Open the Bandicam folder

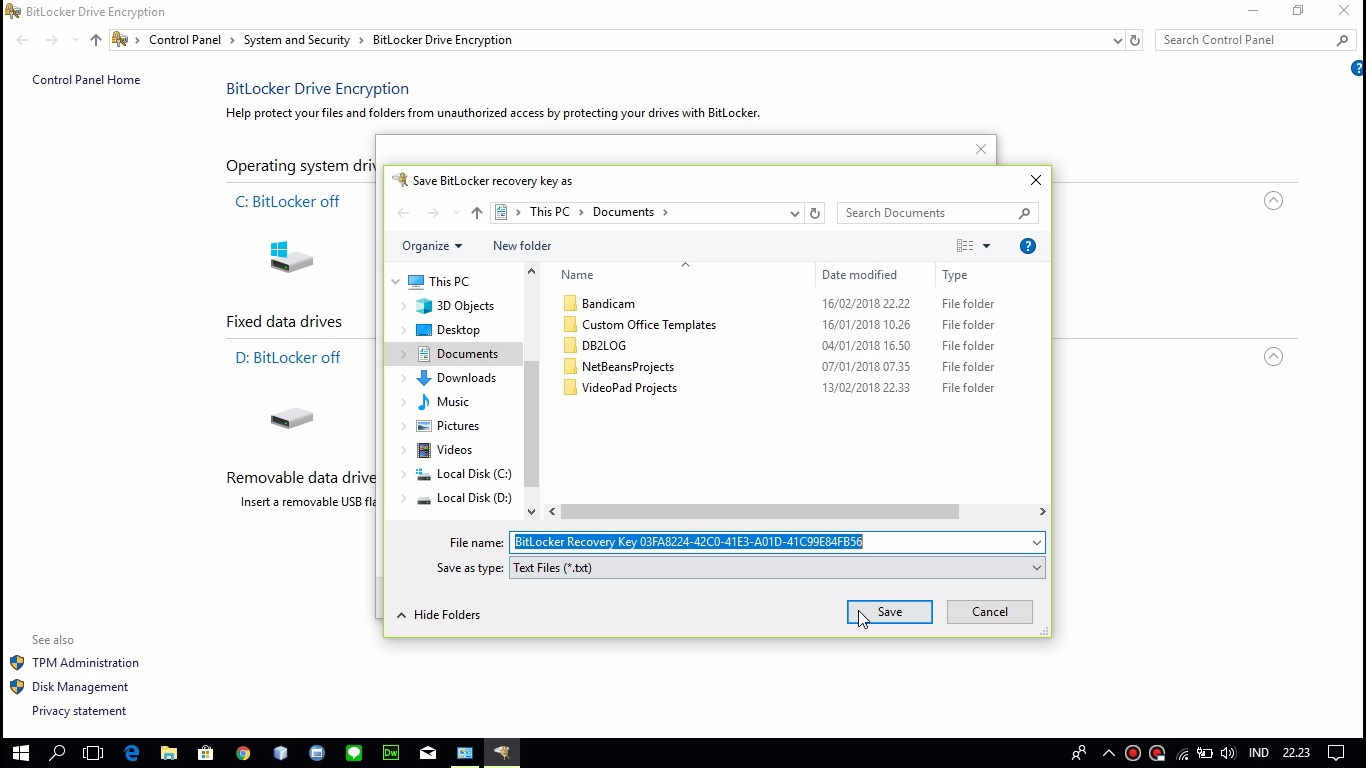[608, 304]
